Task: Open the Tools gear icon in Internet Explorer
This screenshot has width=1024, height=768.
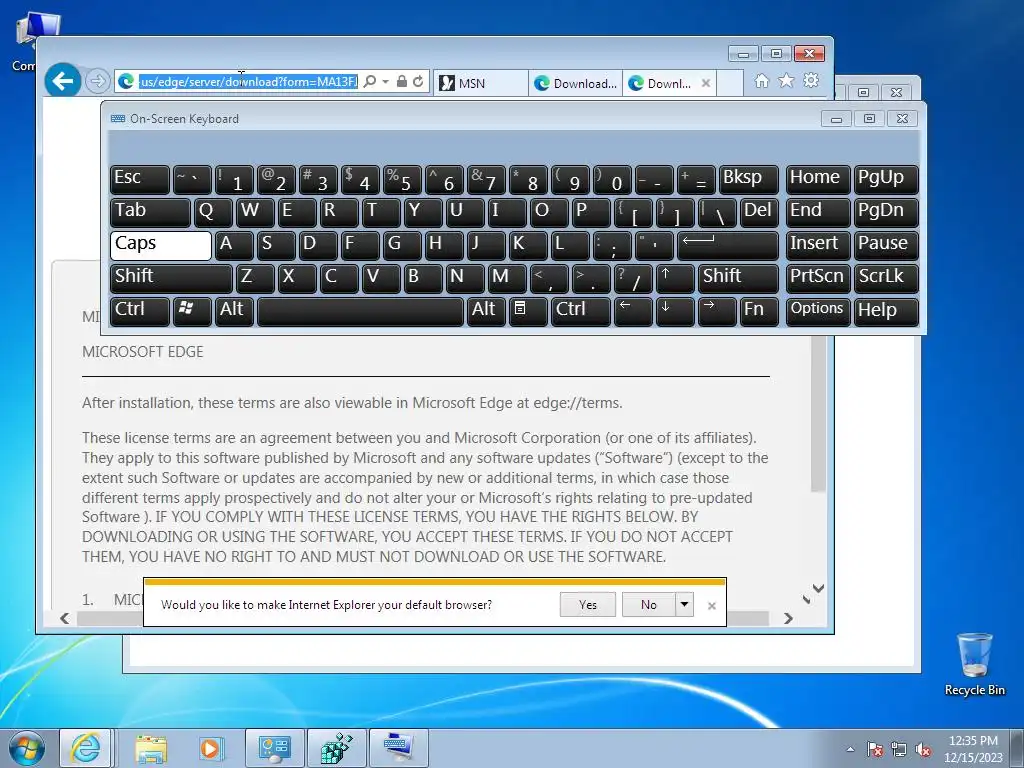Action: click(811, 80)
